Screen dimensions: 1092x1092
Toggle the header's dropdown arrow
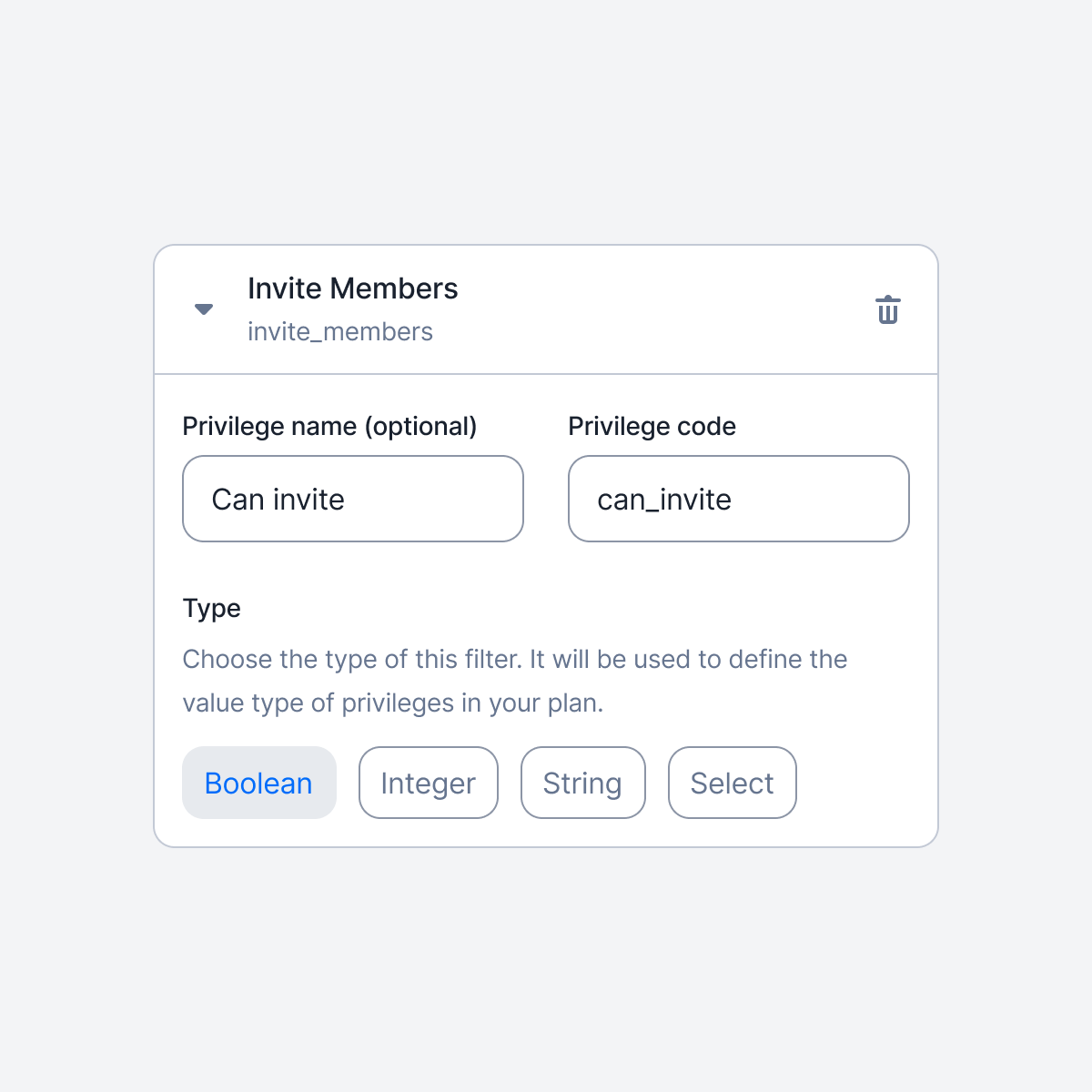point(204,309)
